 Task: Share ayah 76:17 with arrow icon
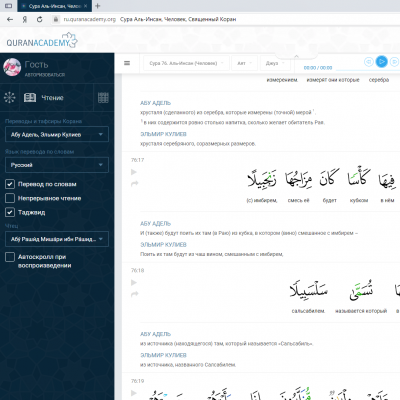[134, 184]
